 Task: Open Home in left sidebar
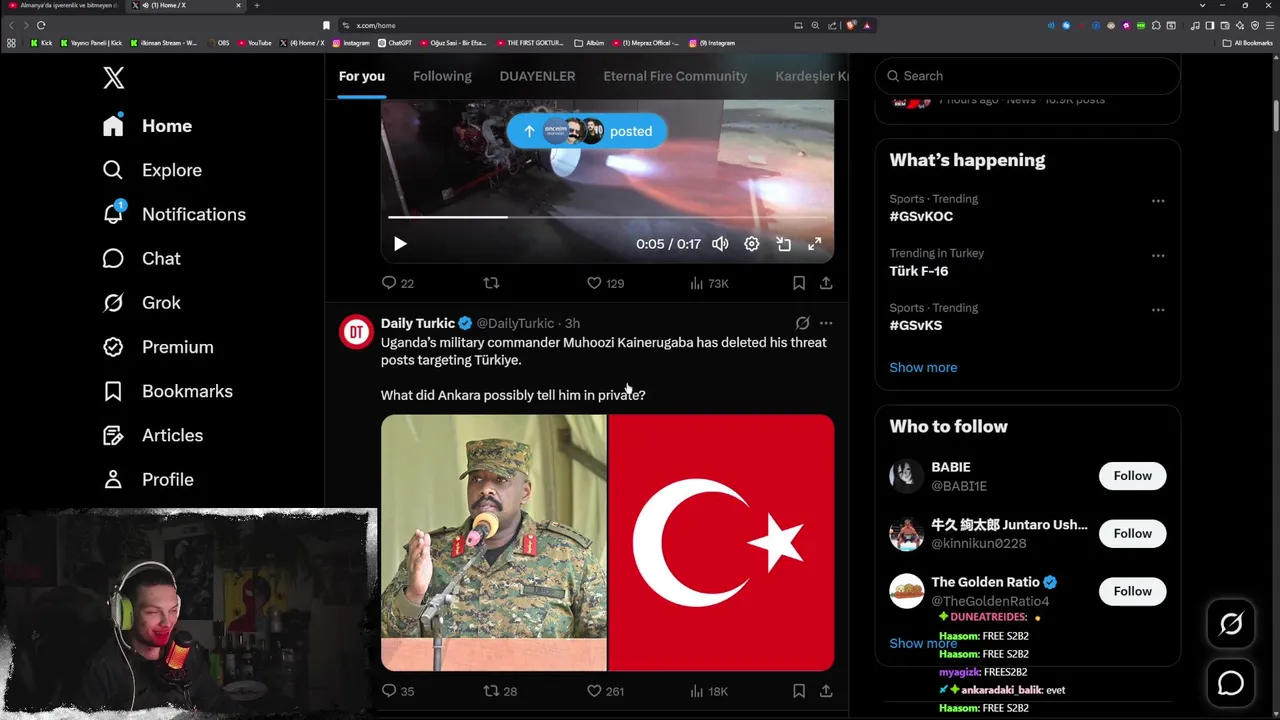coord(147,126)
